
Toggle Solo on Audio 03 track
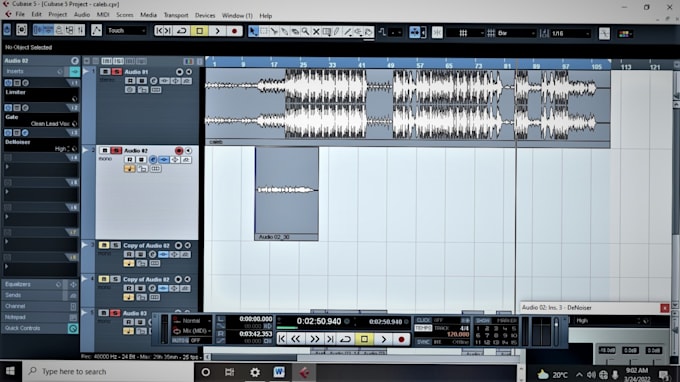[x=115, y=313]
